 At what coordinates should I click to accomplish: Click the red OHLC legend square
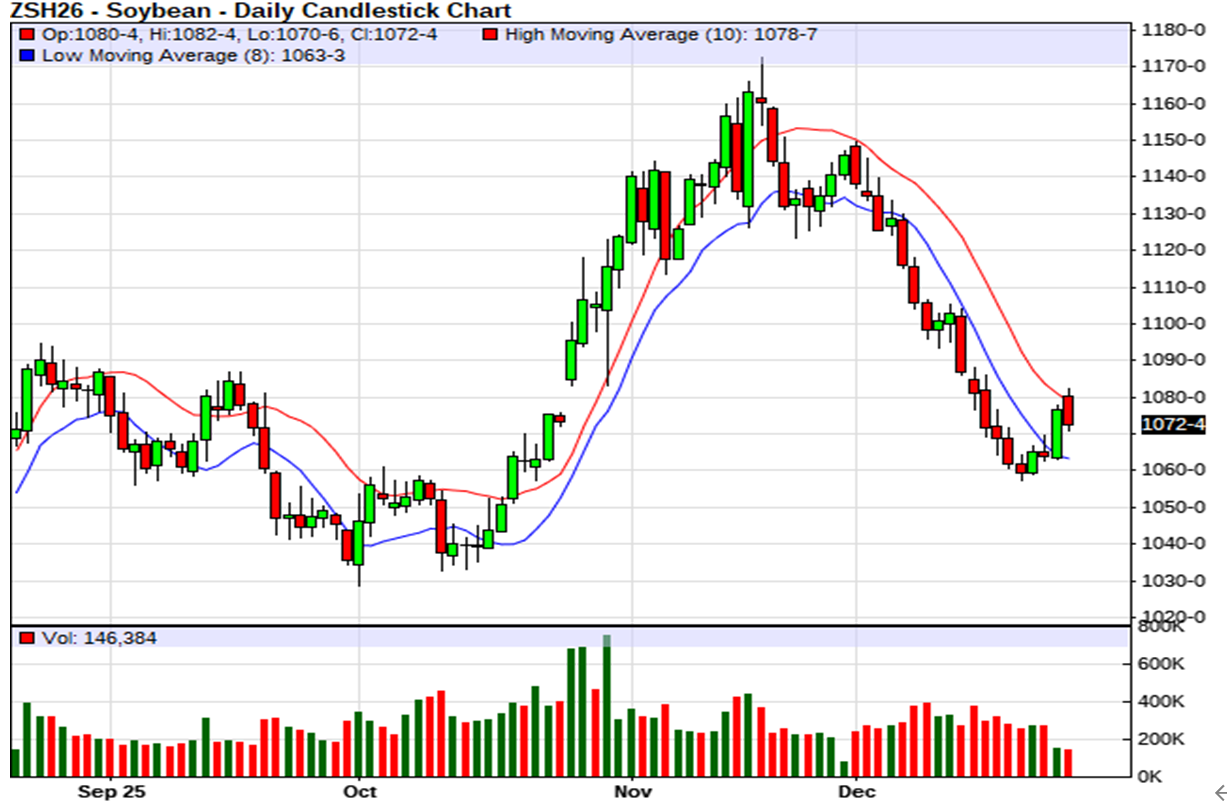click(27, 35)
